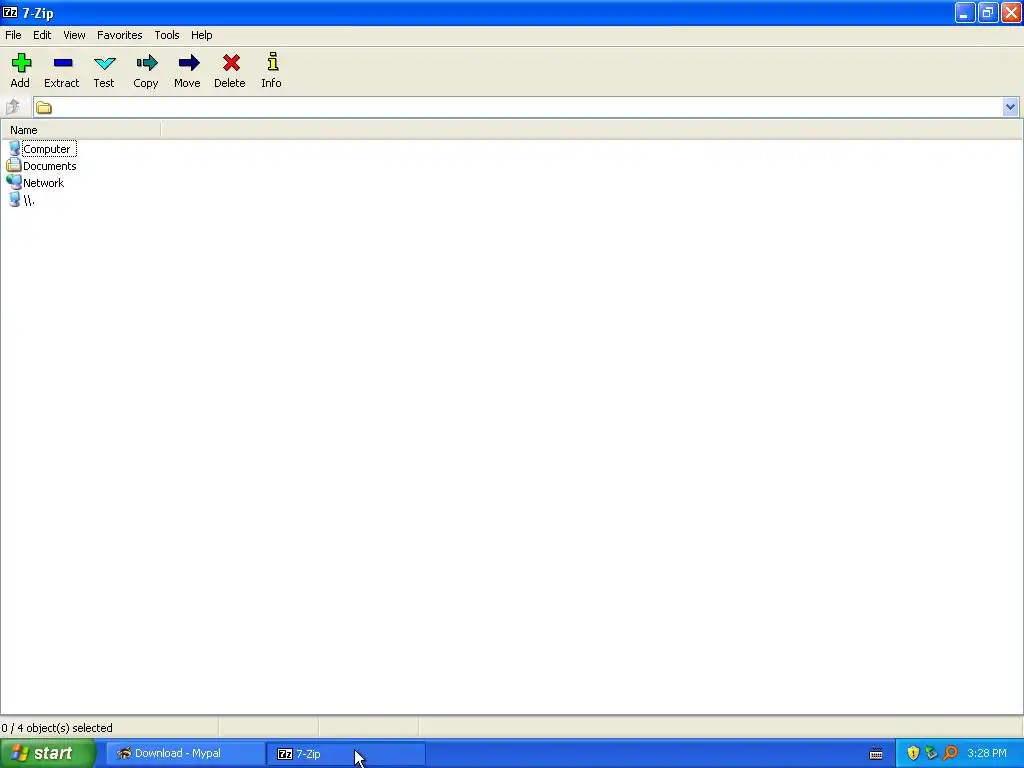Go up one folder level

13,106
